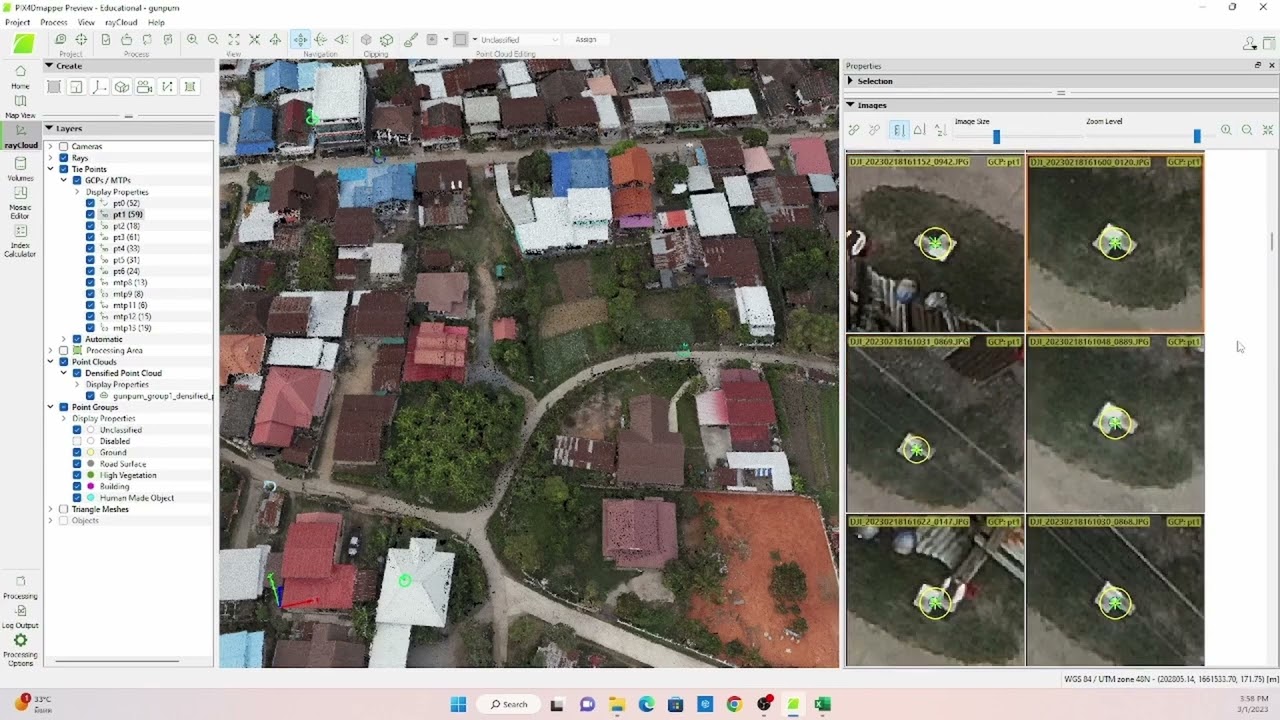
Task: Collapse the Images section
Action: [851, 105]
